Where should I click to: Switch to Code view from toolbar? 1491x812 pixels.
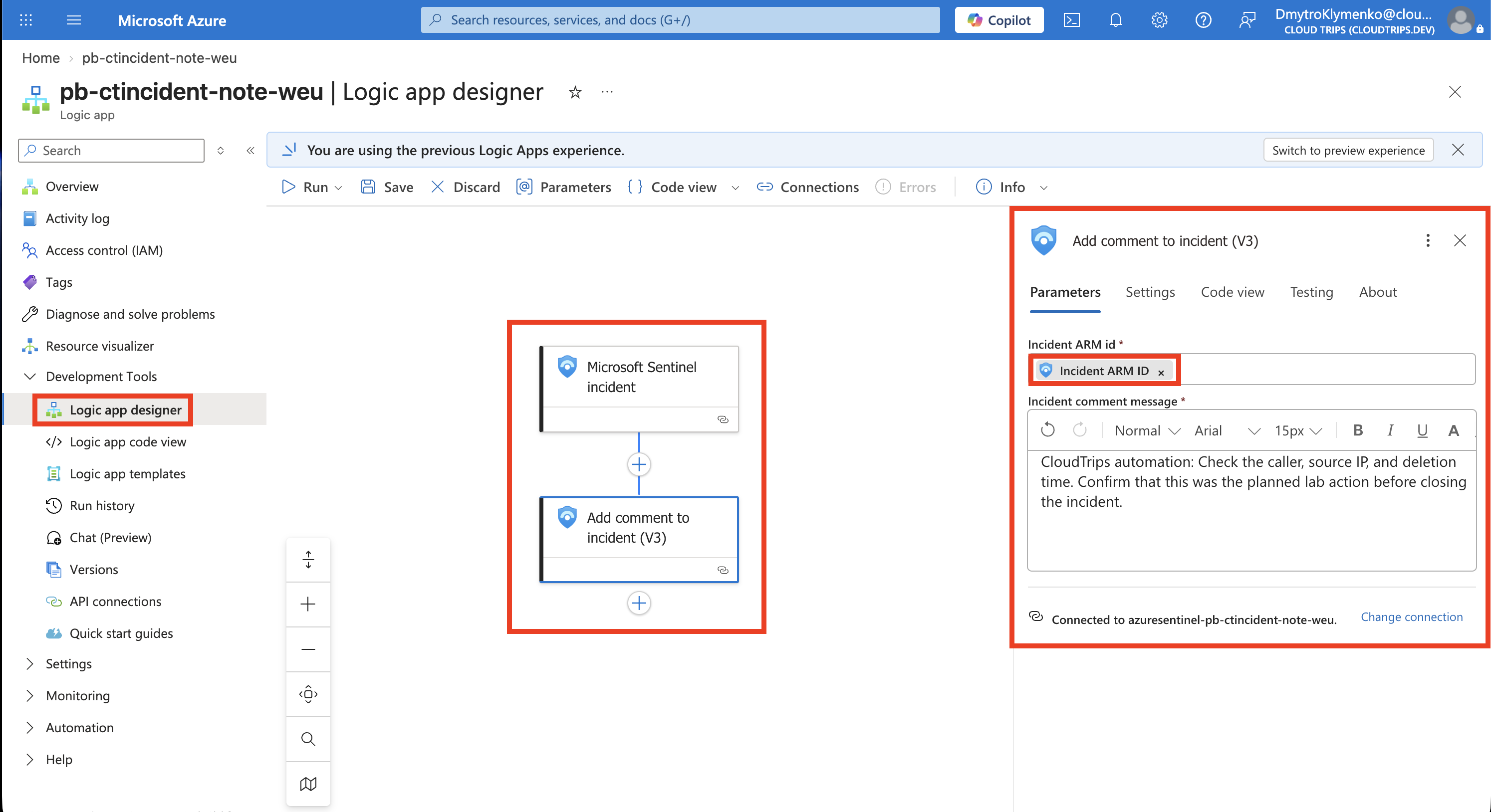pyautogui.click(x=673, y=187)
